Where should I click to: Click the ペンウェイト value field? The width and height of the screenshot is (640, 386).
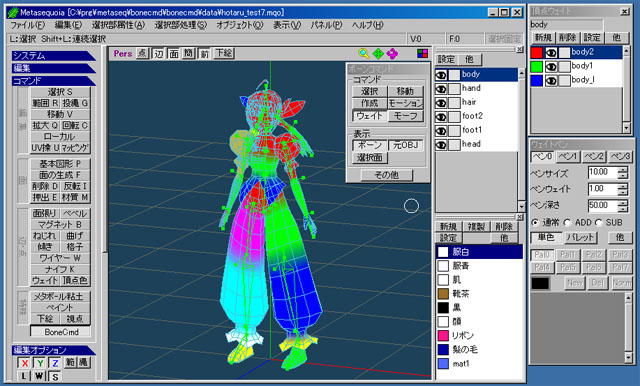(602, 189)
